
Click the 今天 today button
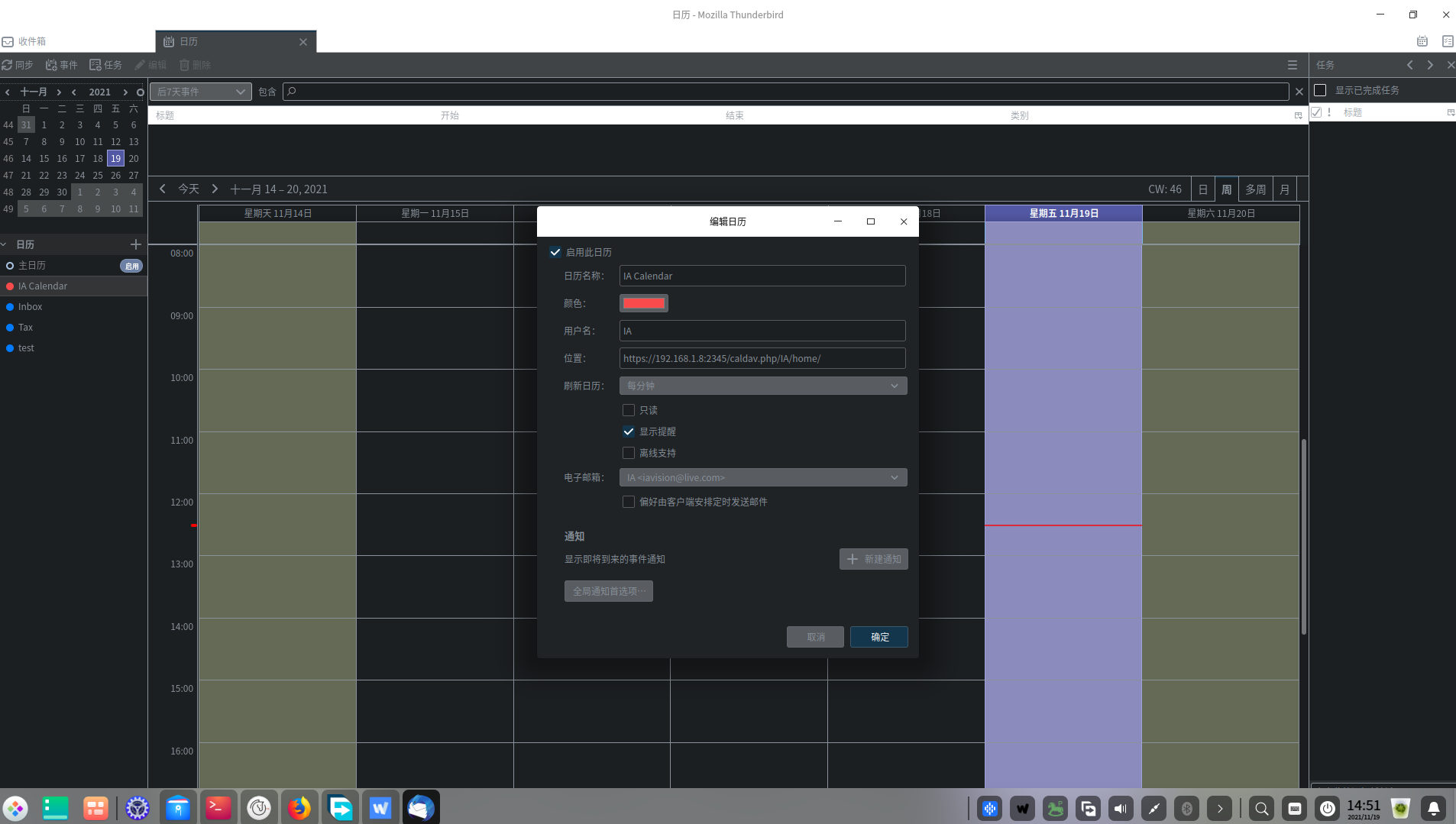pyautogui.click(x=189, y=189)
